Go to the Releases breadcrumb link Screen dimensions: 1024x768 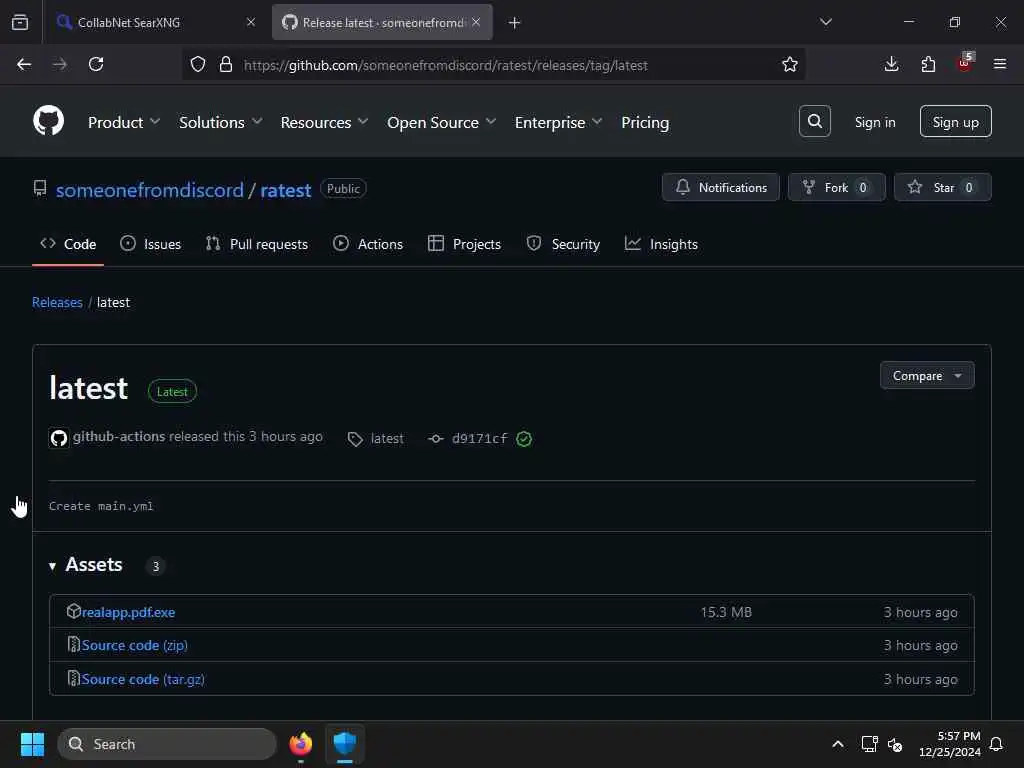57,302
